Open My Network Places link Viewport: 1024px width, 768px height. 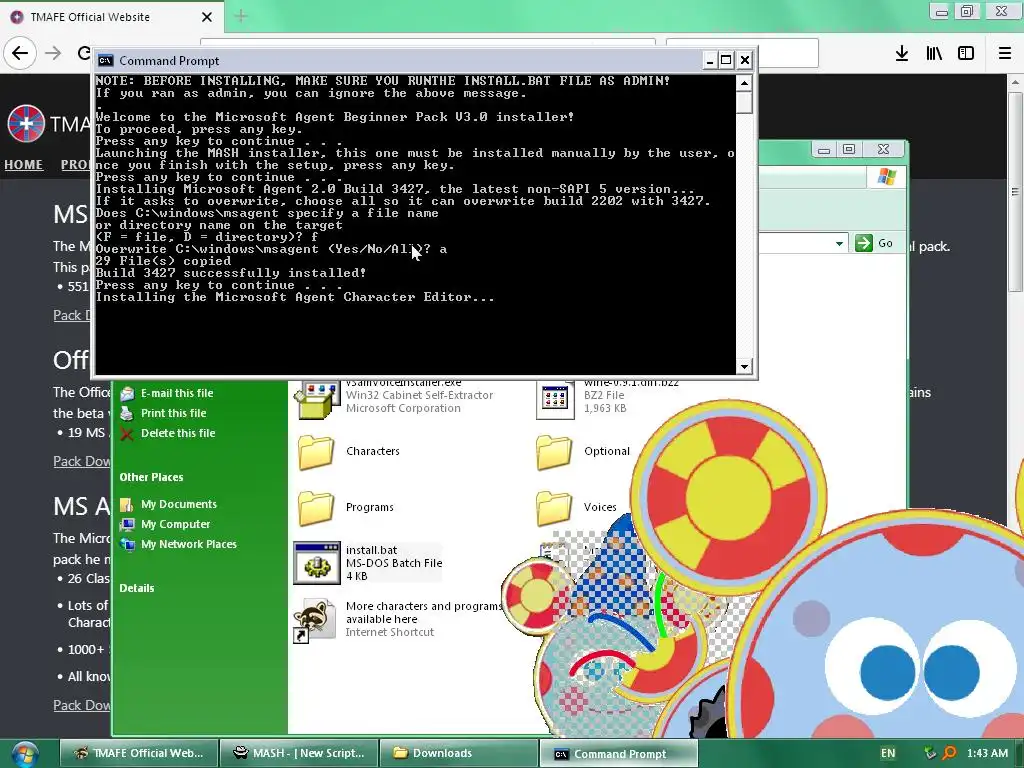pos(189,544)
